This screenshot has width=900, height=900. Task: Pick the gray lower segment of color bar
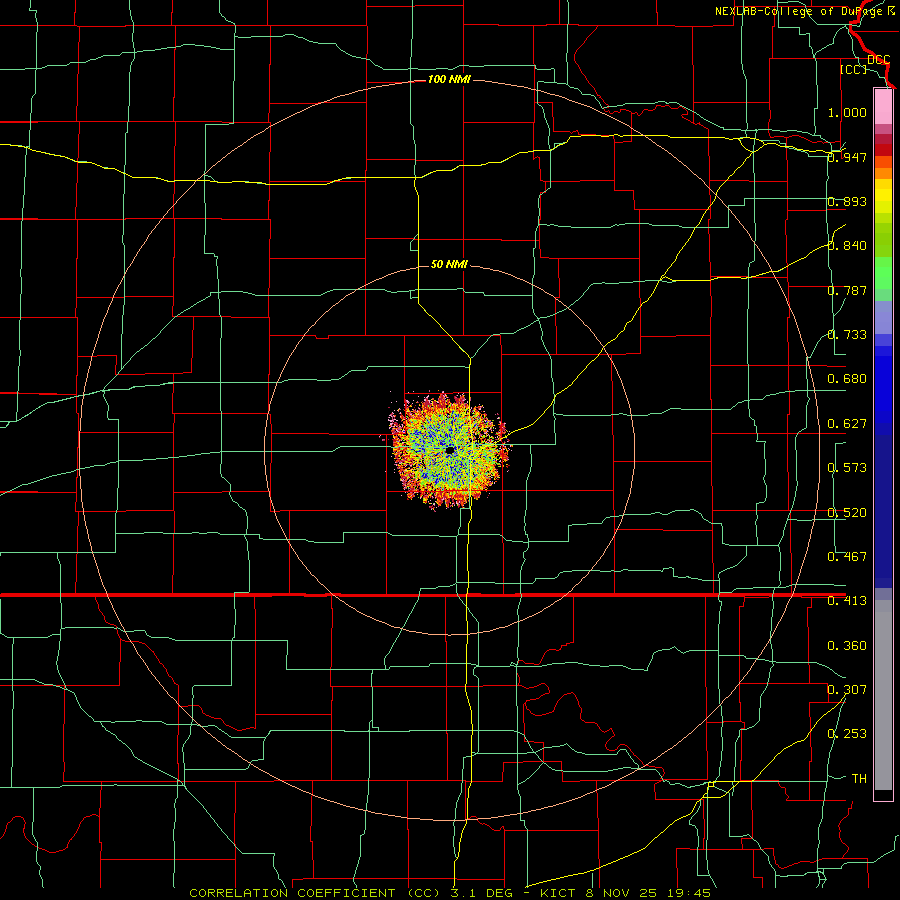pos(883,695)
